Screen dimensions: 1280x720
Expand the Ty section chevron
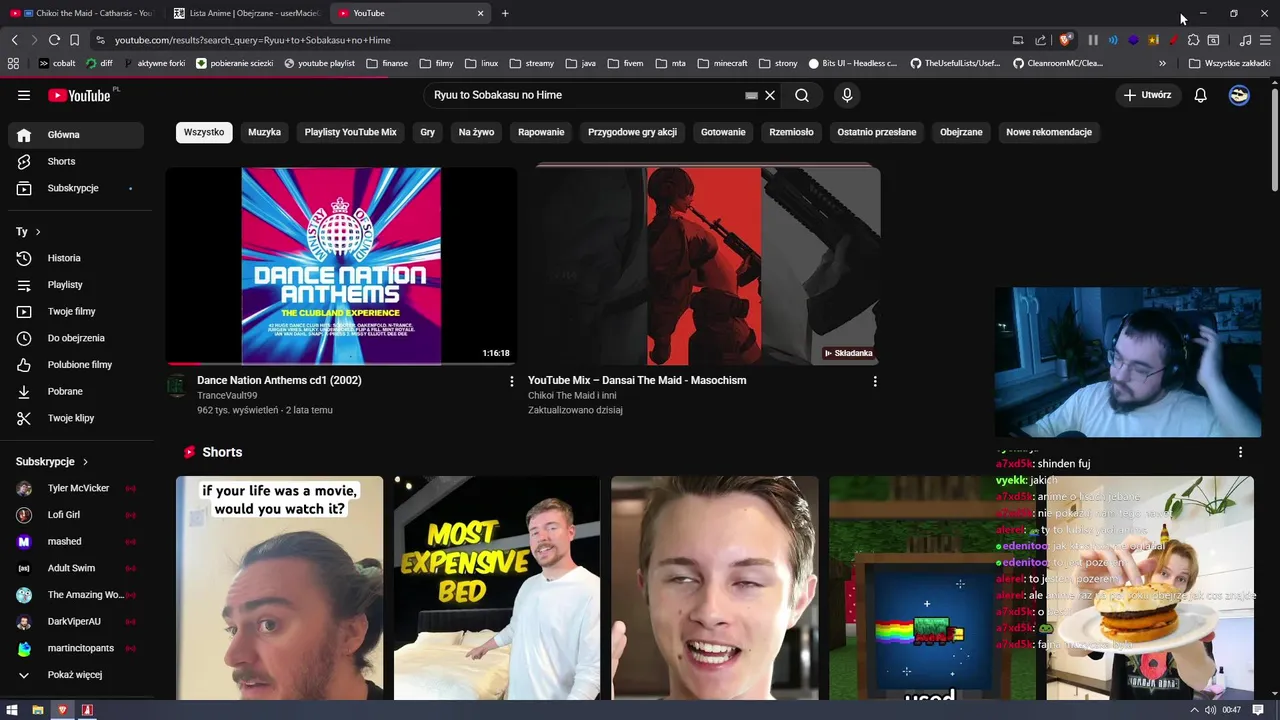click(38, 232)
